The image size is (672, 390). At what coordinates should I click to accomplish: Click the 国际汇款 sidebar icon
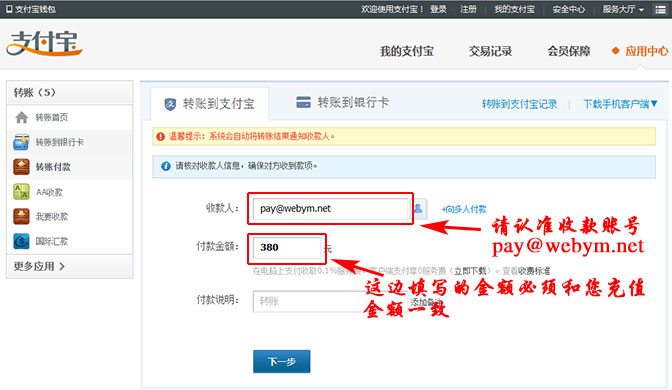[x=21, y=241]
